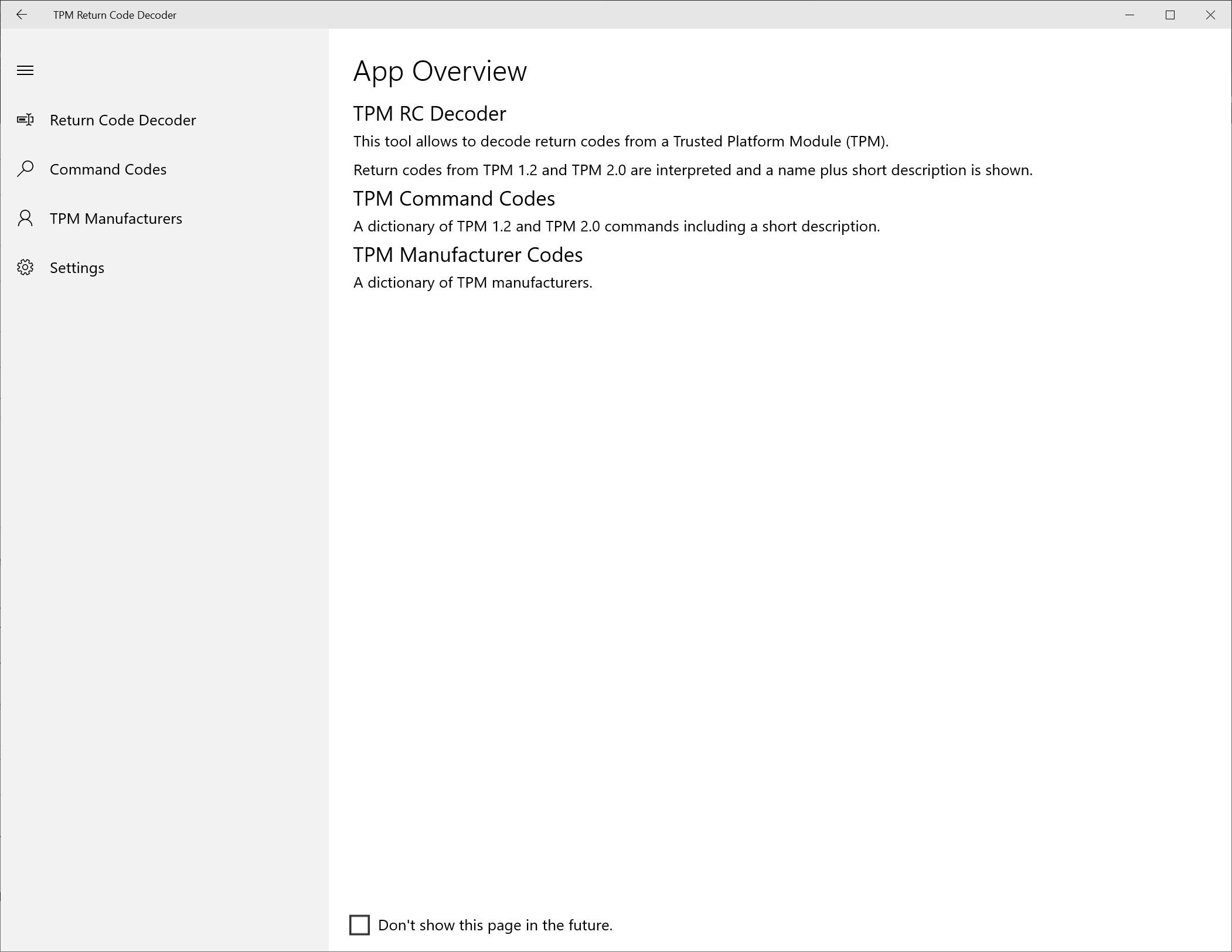Collapse the hamburger navigation menu

[25, 71]
